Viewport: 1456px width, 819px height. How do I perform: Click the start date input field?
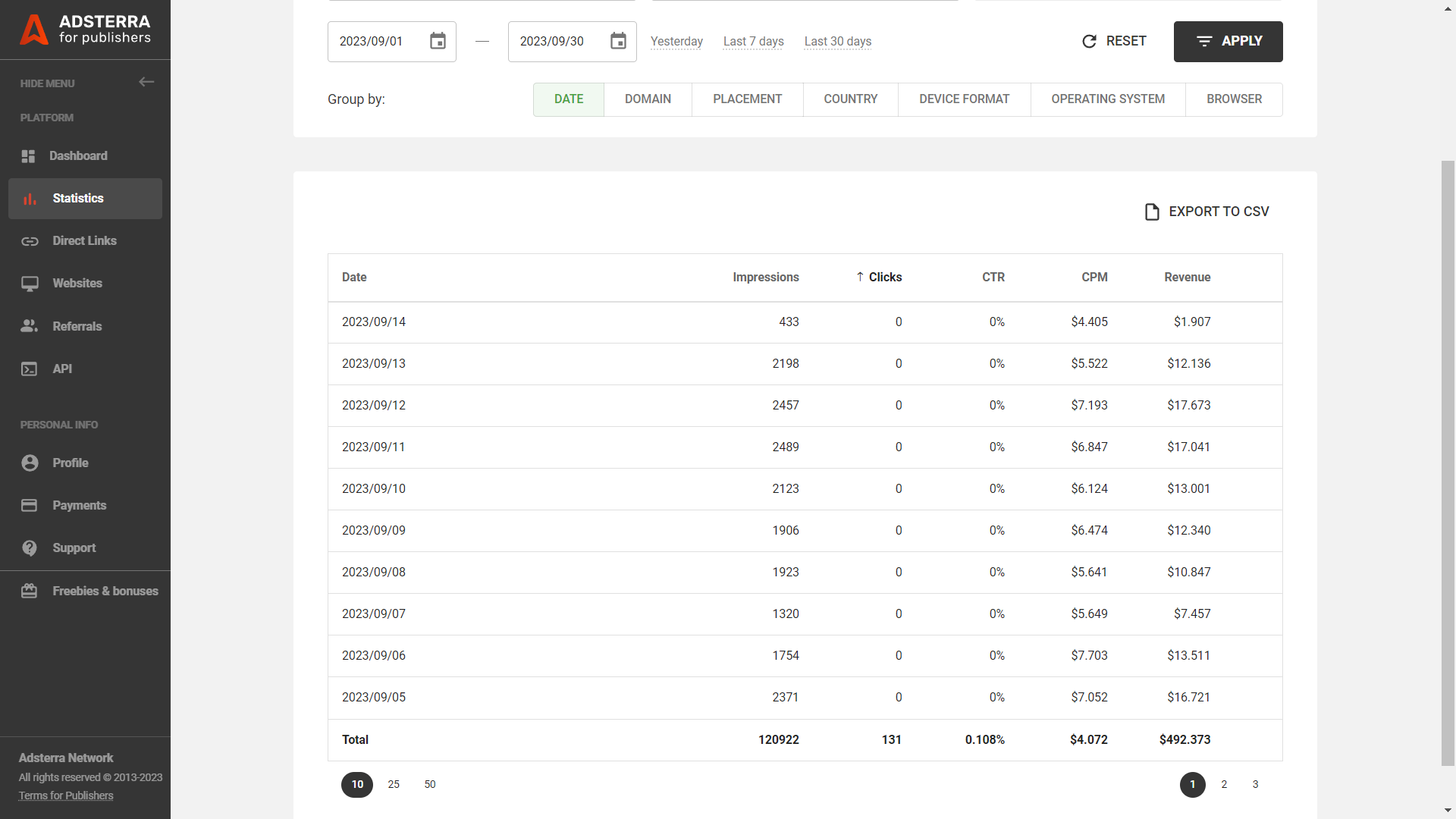pos(391,41)
